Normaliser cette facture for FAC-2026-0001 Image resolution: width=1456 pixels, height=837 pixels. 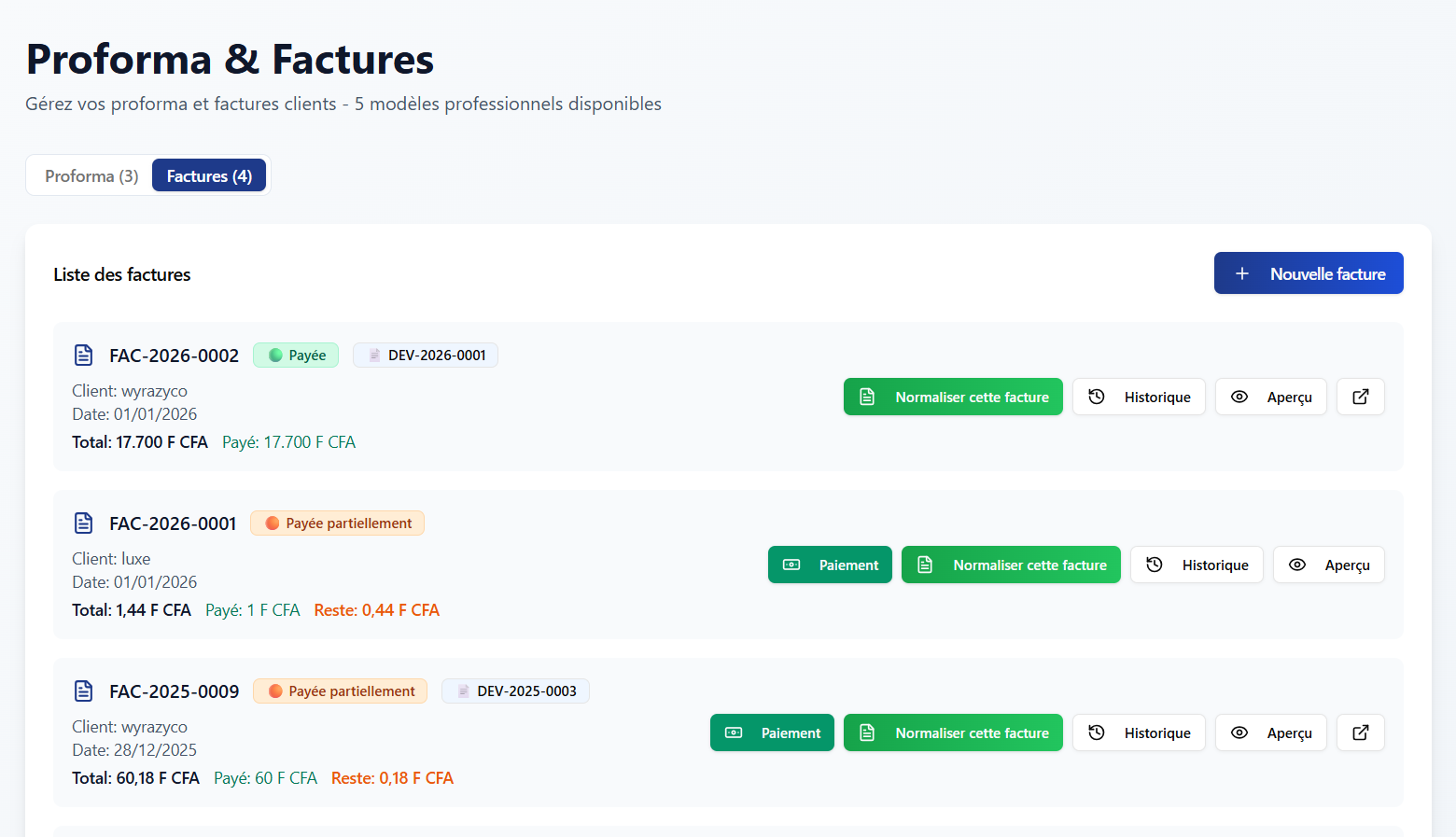tap(1011, 565)
